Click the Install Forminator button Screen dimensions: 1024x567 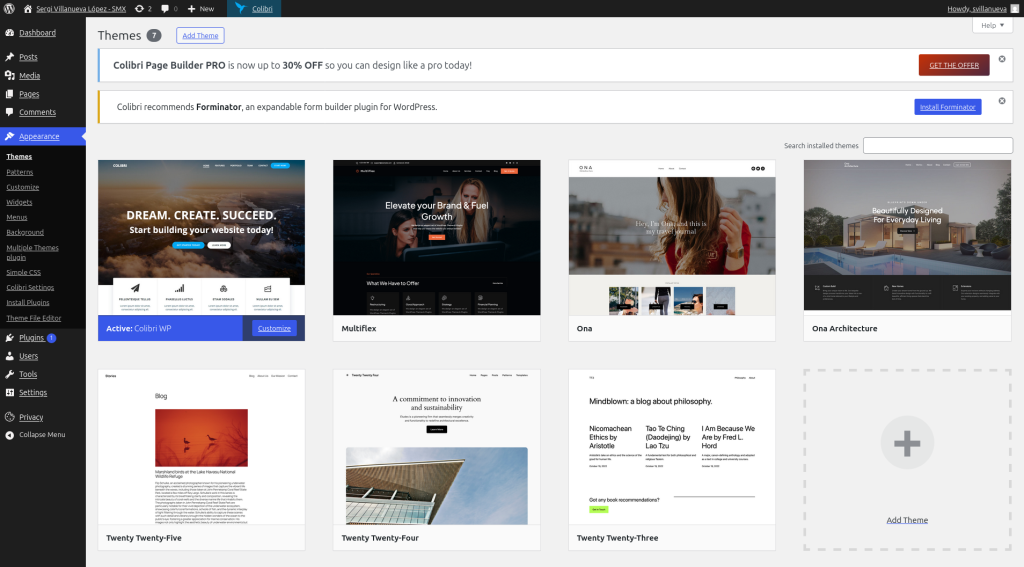click(947, 107)
